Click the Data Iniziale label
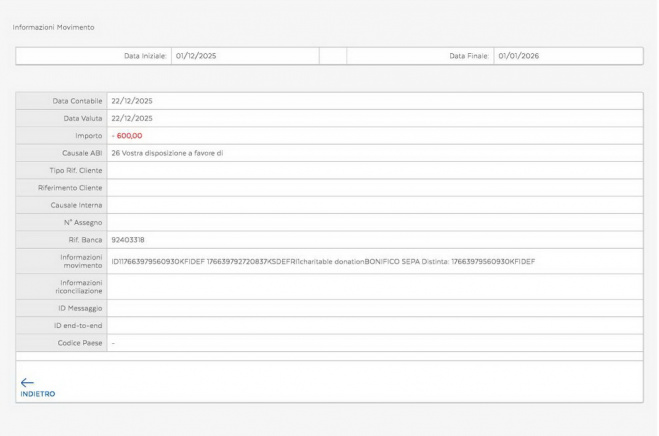 (144, 56)
